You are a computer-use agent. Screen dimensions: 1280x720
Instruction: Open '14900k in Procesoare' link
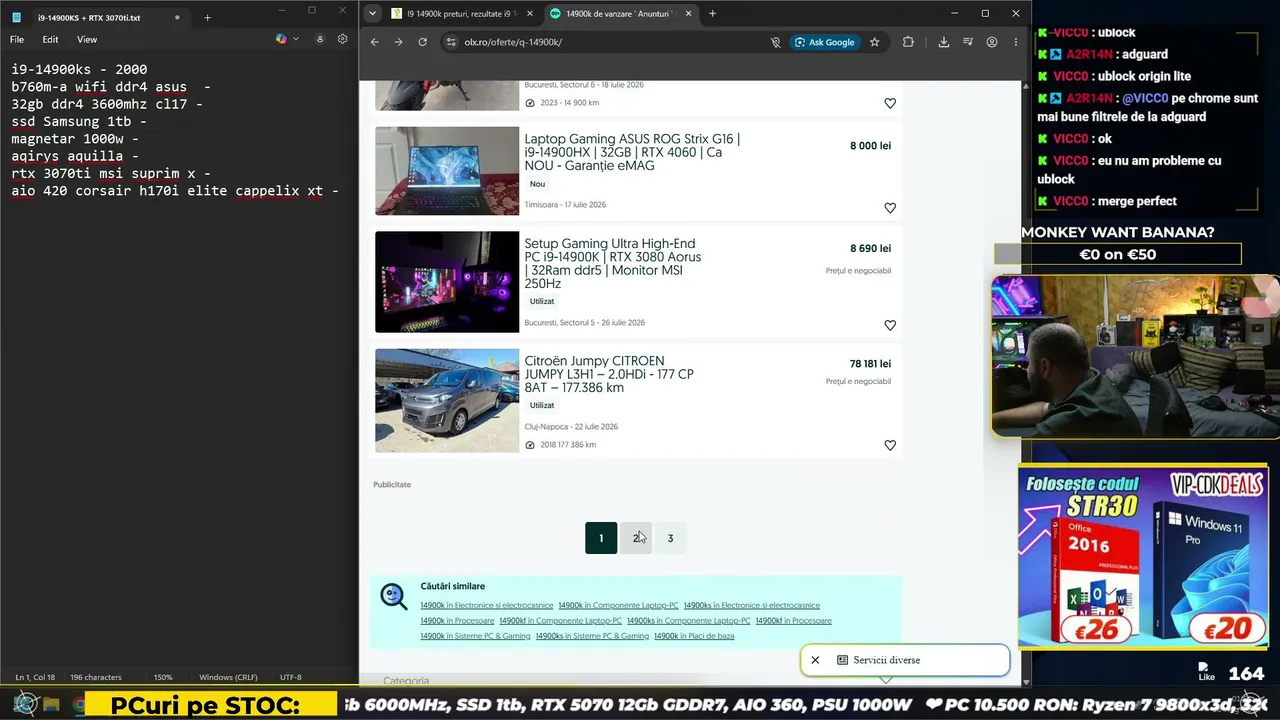pyautogui.click(x=457, y=620)
